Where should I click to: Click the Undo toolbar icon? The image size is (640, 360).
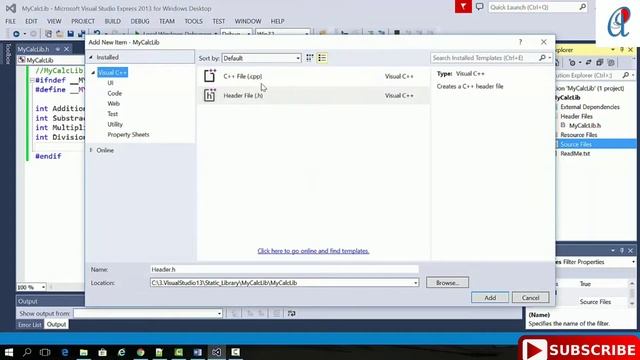pos(97,33)
